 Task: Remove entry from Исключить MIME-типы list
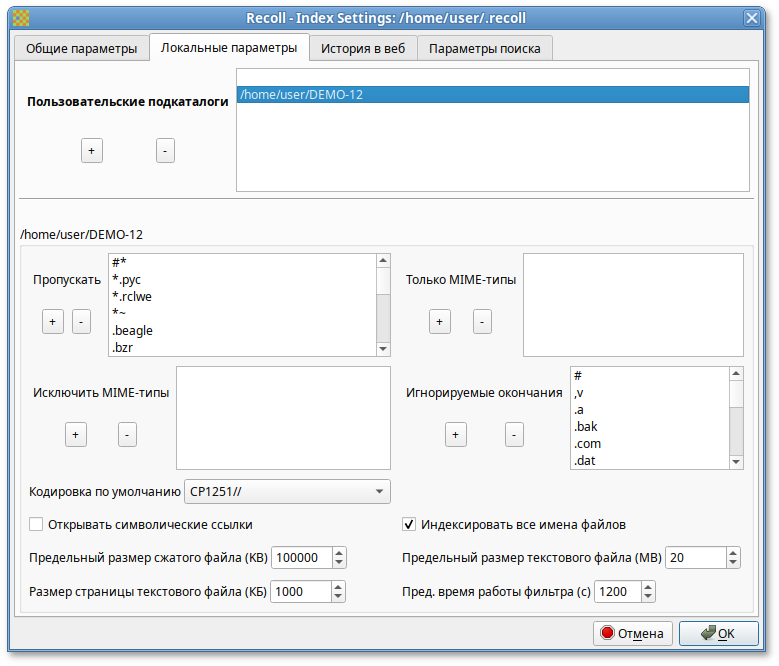tap(127, 434)
